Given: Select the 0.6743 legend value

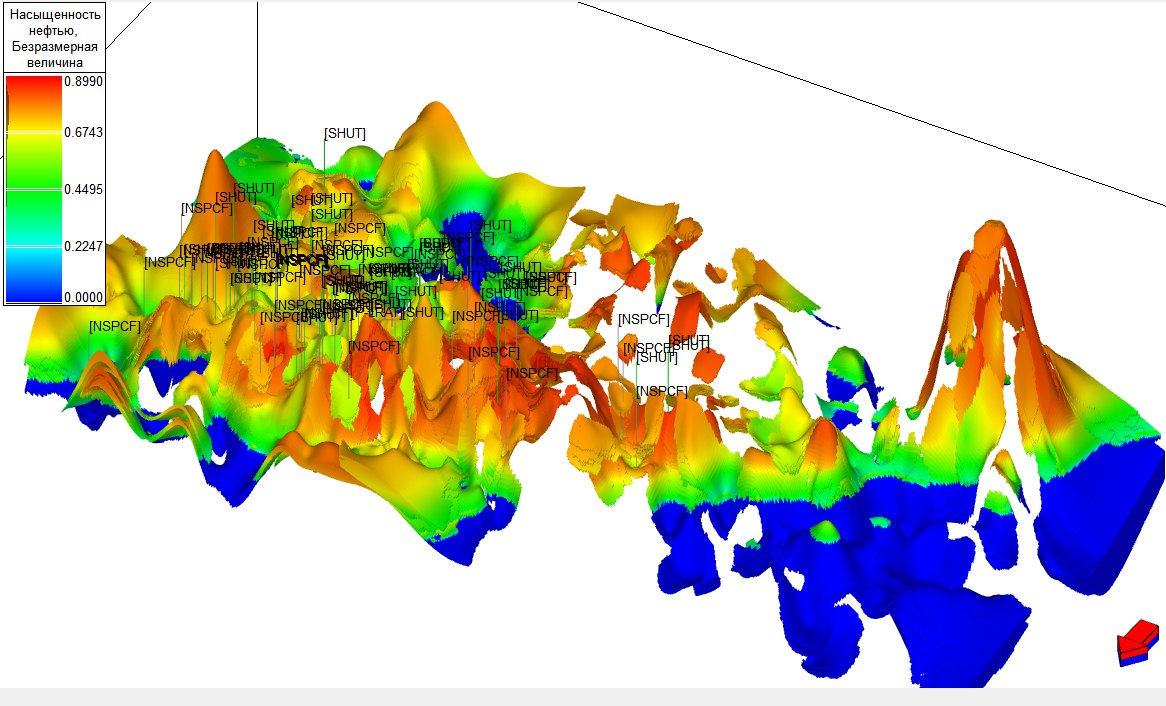Looking at the screenshot, I should (84, 133).
